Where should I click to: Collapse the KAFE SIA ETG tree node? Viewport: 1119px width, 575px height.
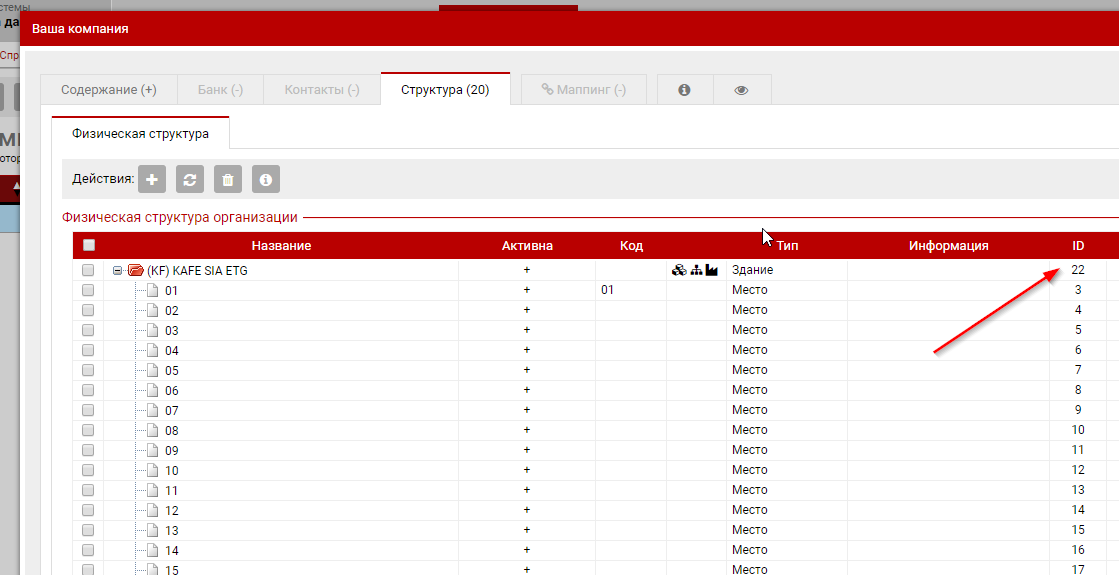point(117,270)
